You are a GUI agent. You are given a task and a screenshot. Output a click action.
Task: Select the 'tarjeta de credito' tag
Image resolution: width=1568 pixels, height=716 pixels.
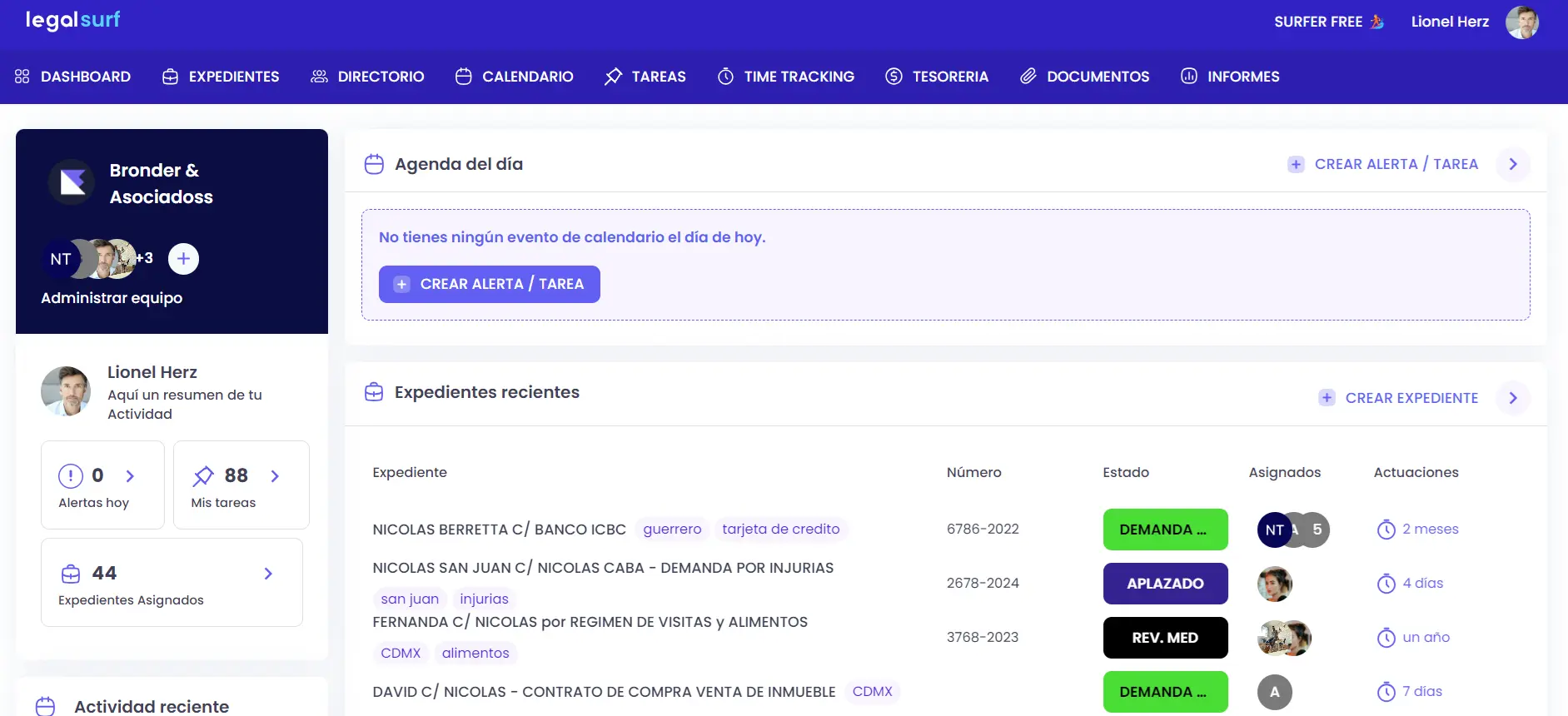tap(780, 530)
